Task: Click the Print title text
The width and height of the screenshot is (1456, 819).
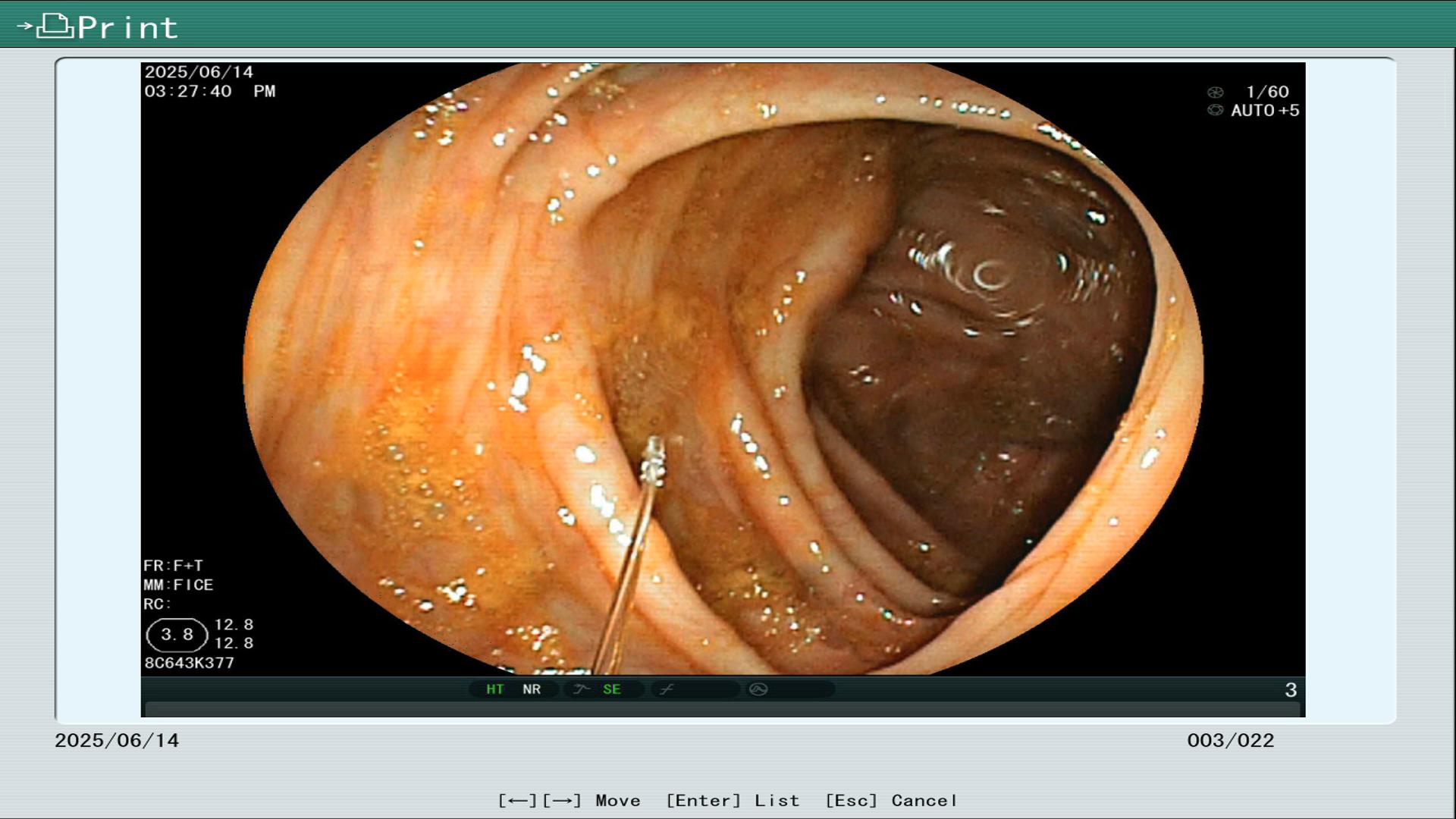Action: (127, 28)
